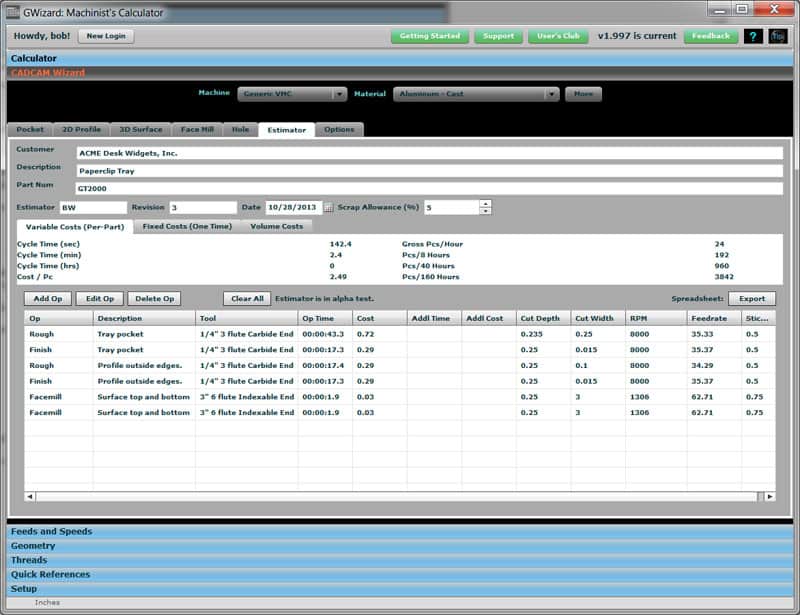This screenshot has width=800, height=615.
Task: Switch to the Options tab
Action: pyautogui.click(x=341, y=129)
